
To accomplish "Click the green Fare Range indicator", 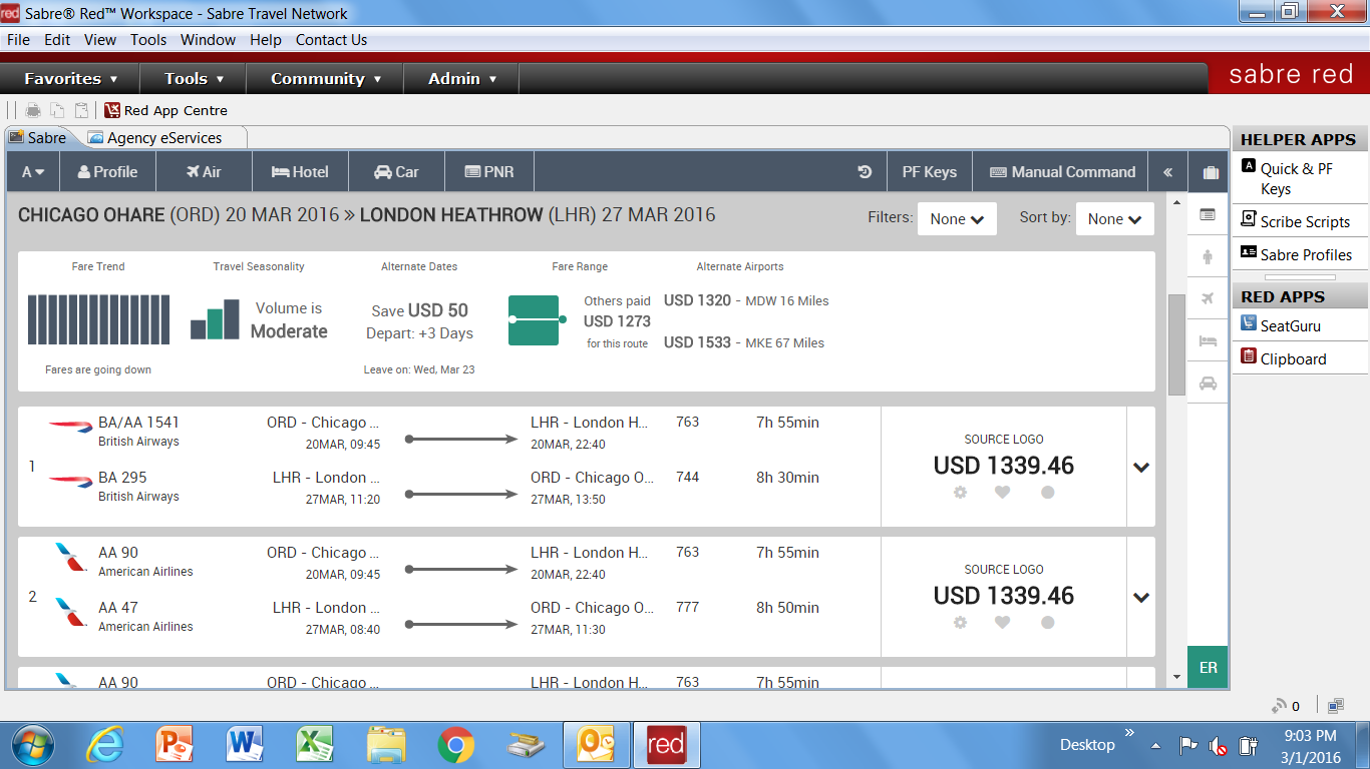I will coord(537,320).
